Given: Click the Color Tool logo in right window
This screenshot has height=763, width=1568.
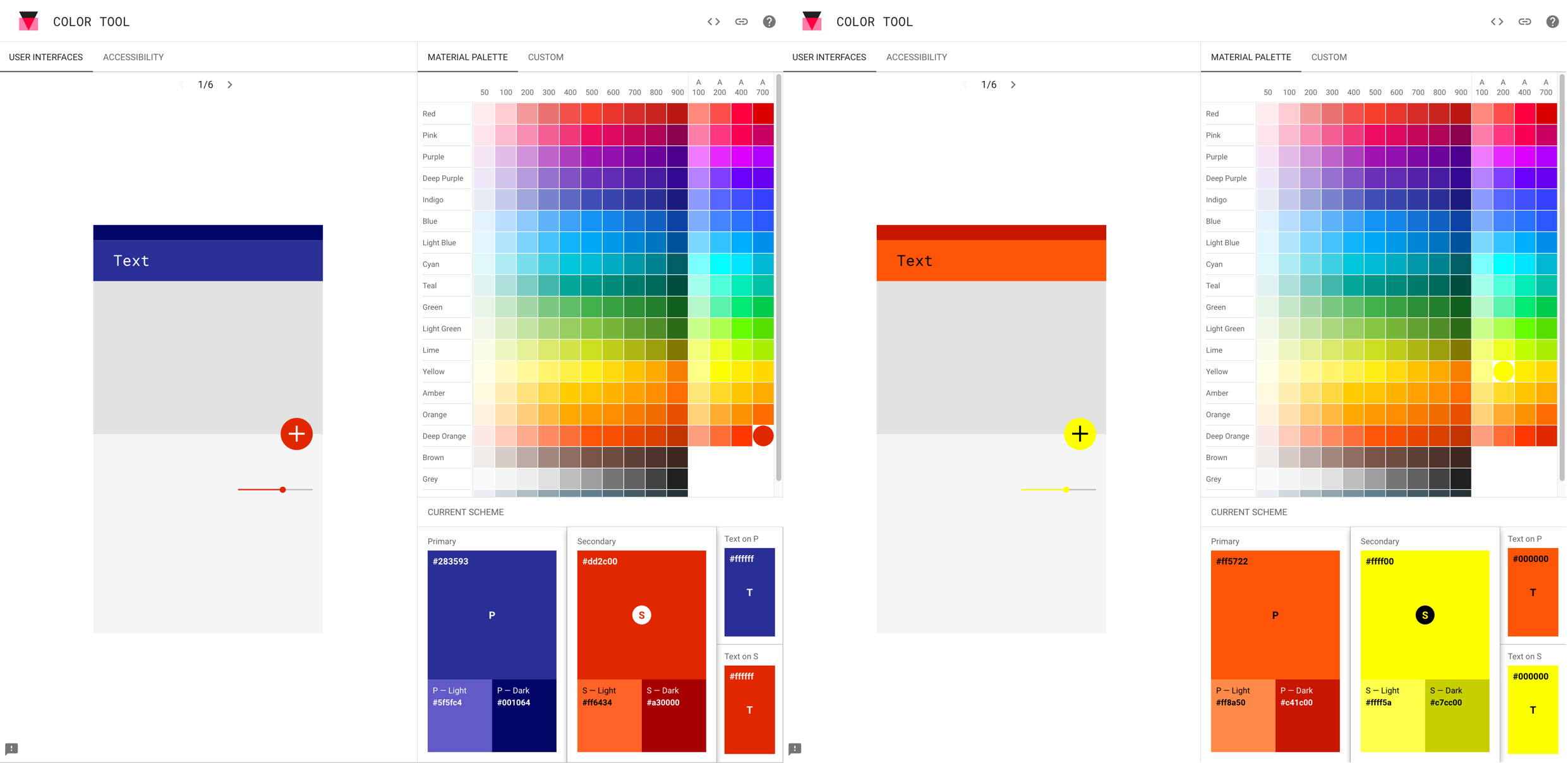Looking at the screenshot, I should [x=812, y=21].
